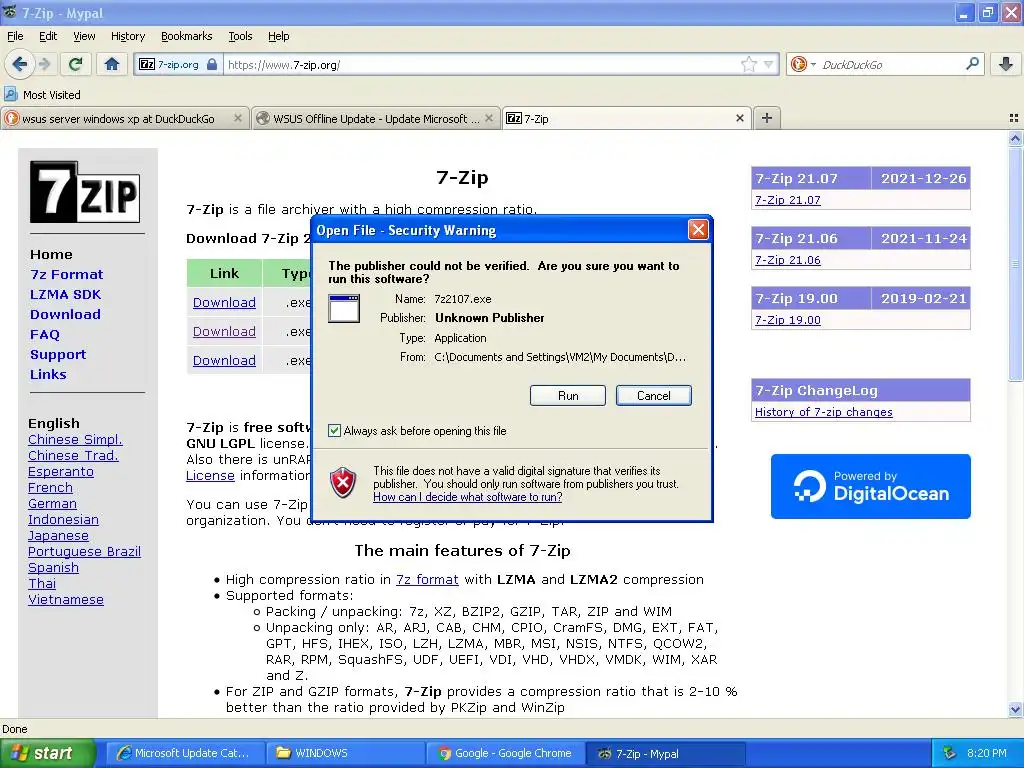The height and width of the screenshot is (768, 1024).
Task: Close the 7-Zip tab
Action: 739,118
